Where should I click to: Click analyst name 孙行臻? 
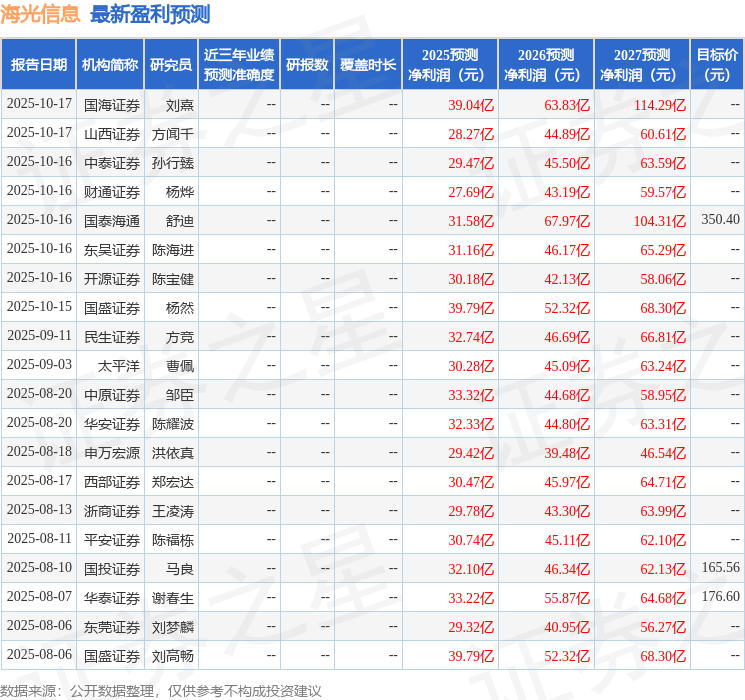(173, 163)
